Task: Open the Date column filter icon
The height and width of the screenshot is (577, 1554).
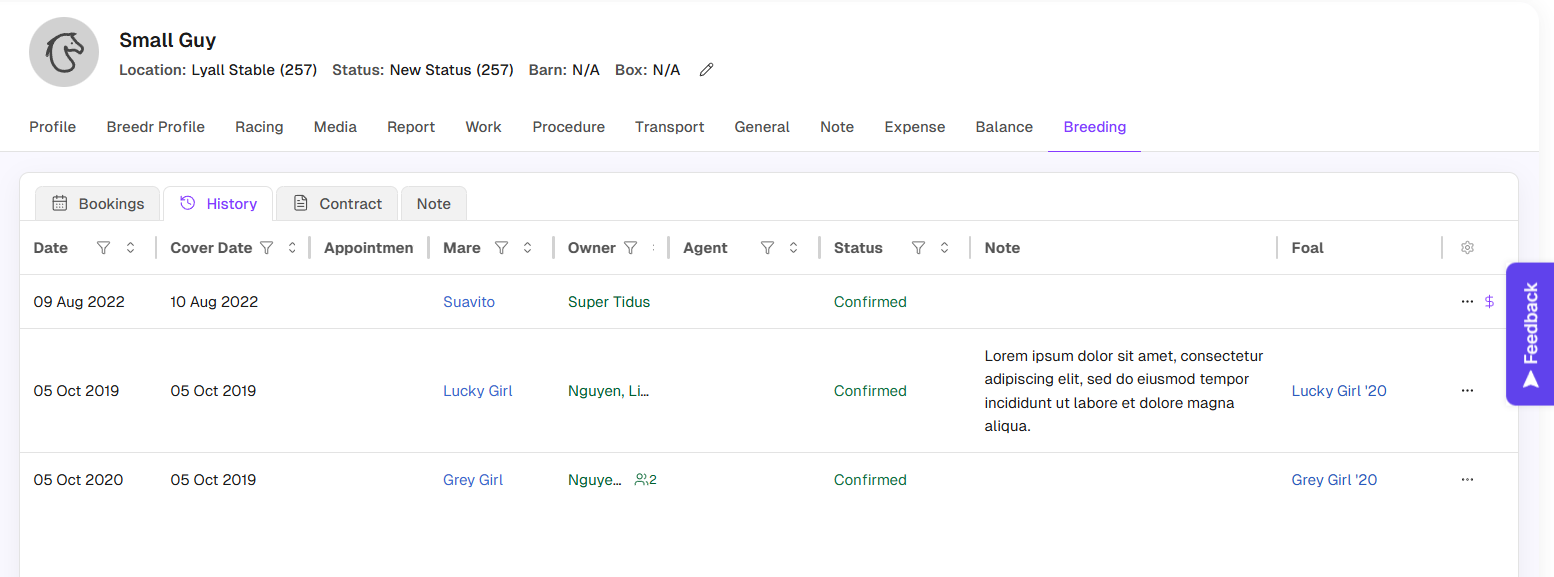Action: (103, 248)
